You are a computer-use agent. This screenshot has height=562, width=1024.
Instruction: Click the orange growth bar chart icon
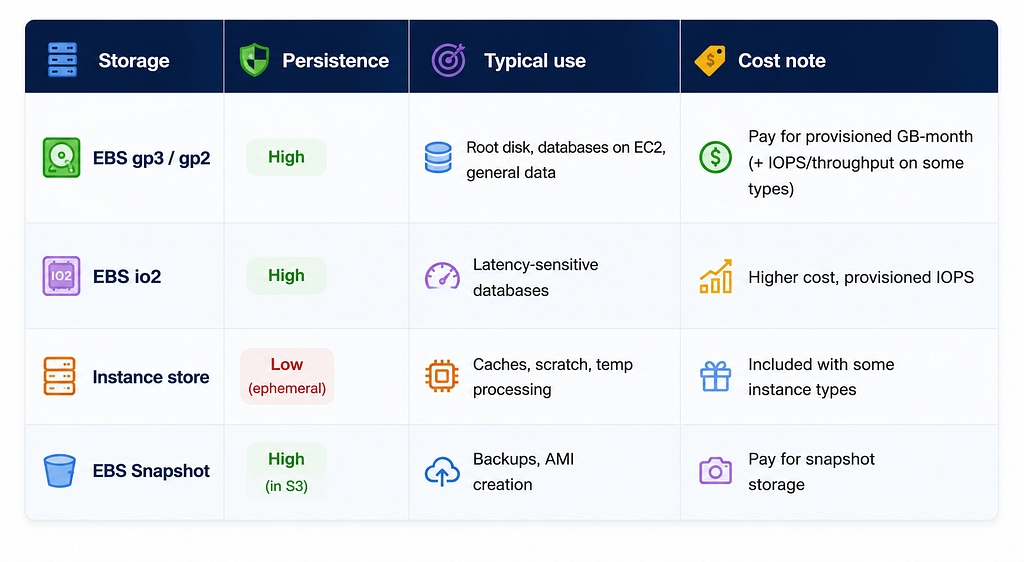coord(716,276)
